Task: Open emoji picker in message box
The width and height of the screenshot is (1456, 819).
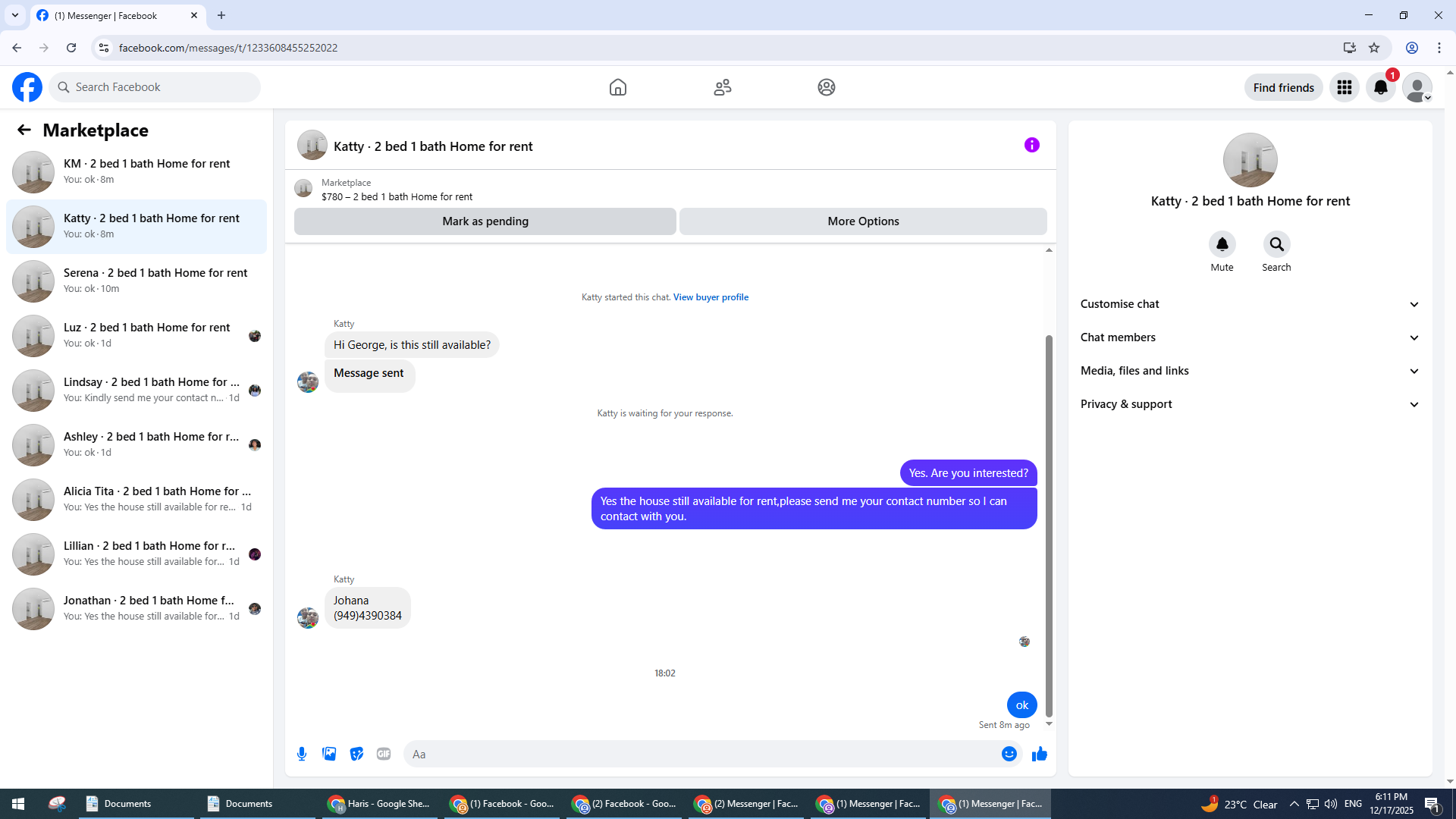Action: pos(1009,754)
